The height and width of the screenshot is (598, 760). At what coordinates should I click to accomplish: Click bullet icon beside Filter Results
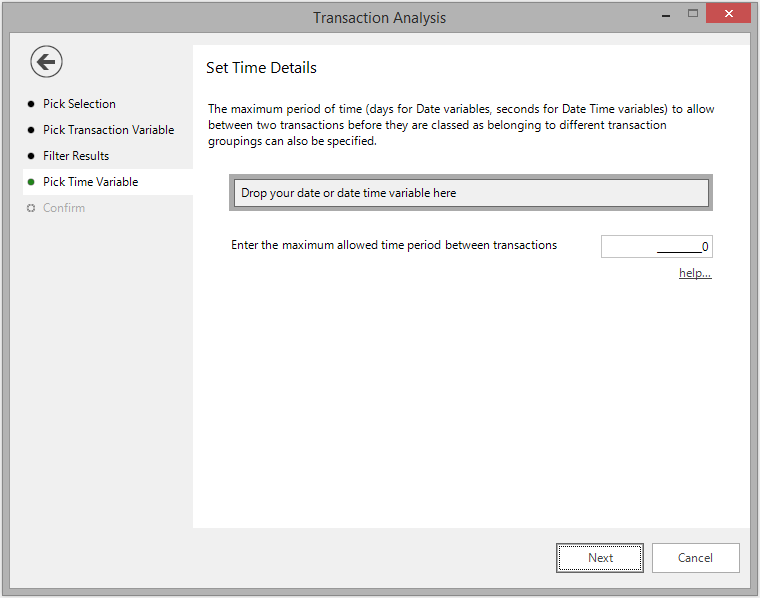click(x=31, y=156)
